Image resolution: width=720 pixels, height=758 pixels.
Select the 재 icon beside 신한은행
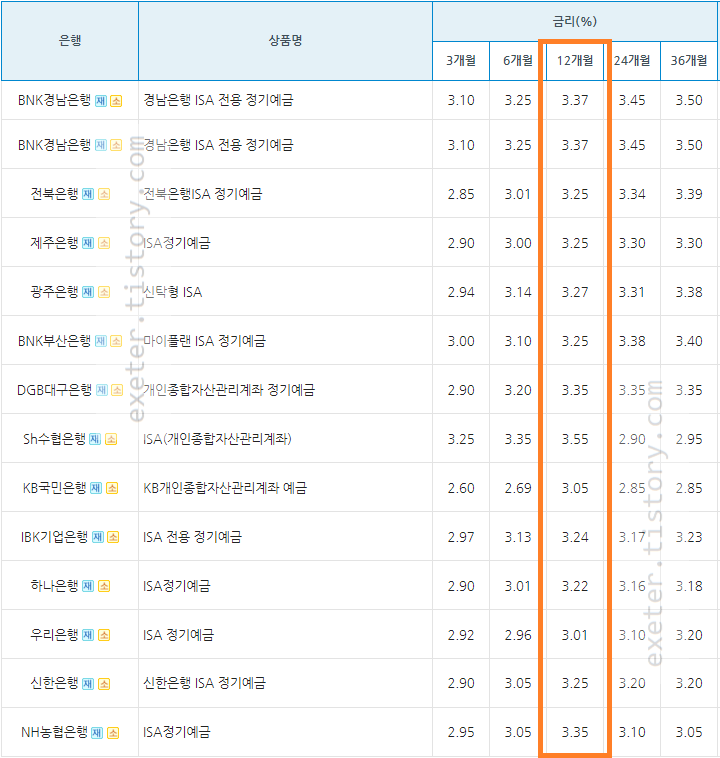point(88,684)
